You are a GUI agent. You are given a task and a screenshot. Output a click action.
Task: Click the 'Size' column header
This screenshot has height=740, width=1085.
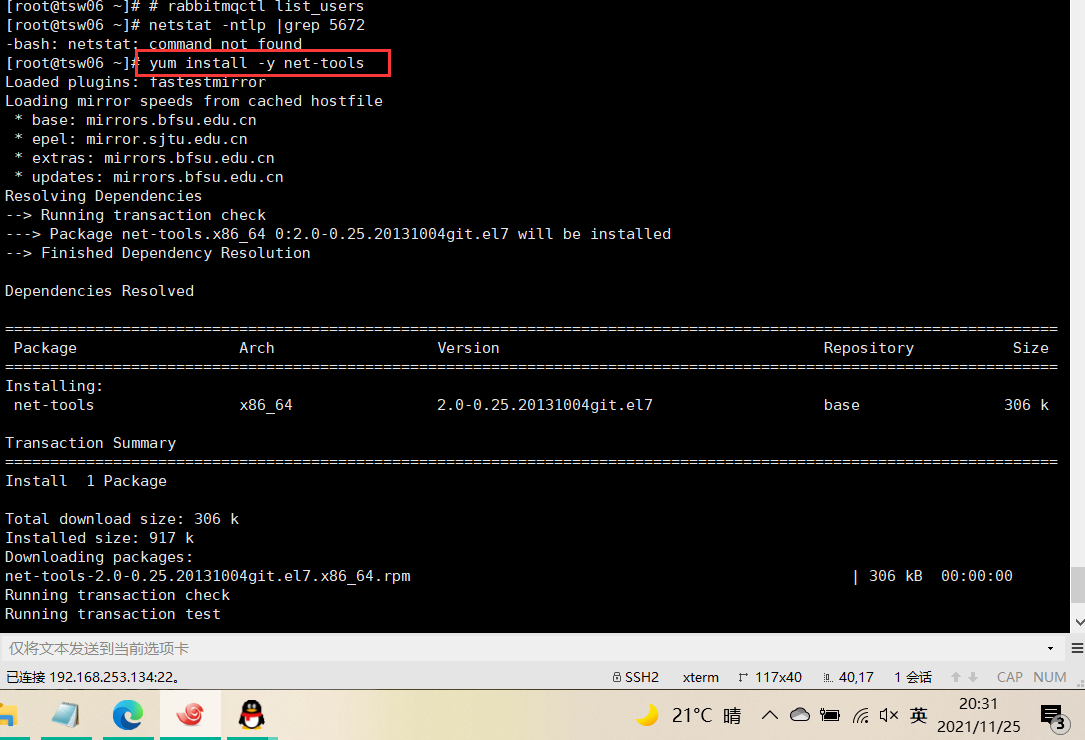(1030, 348)
